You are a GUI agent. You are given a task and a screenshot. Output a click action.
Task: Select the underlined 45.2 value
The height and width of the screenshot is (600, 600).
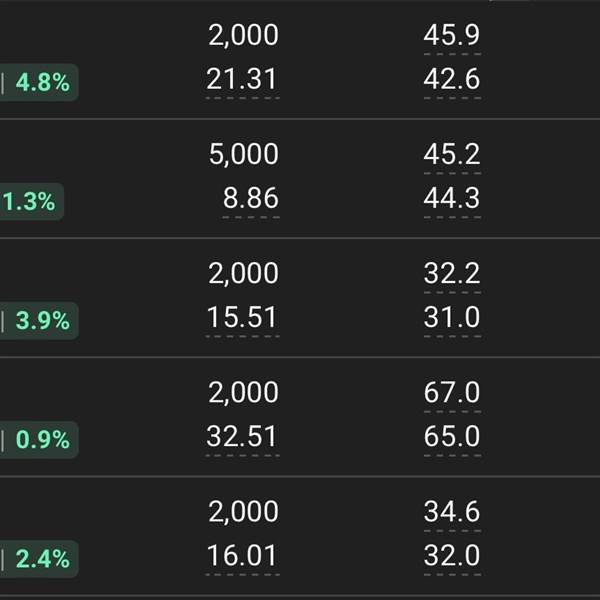452,155
